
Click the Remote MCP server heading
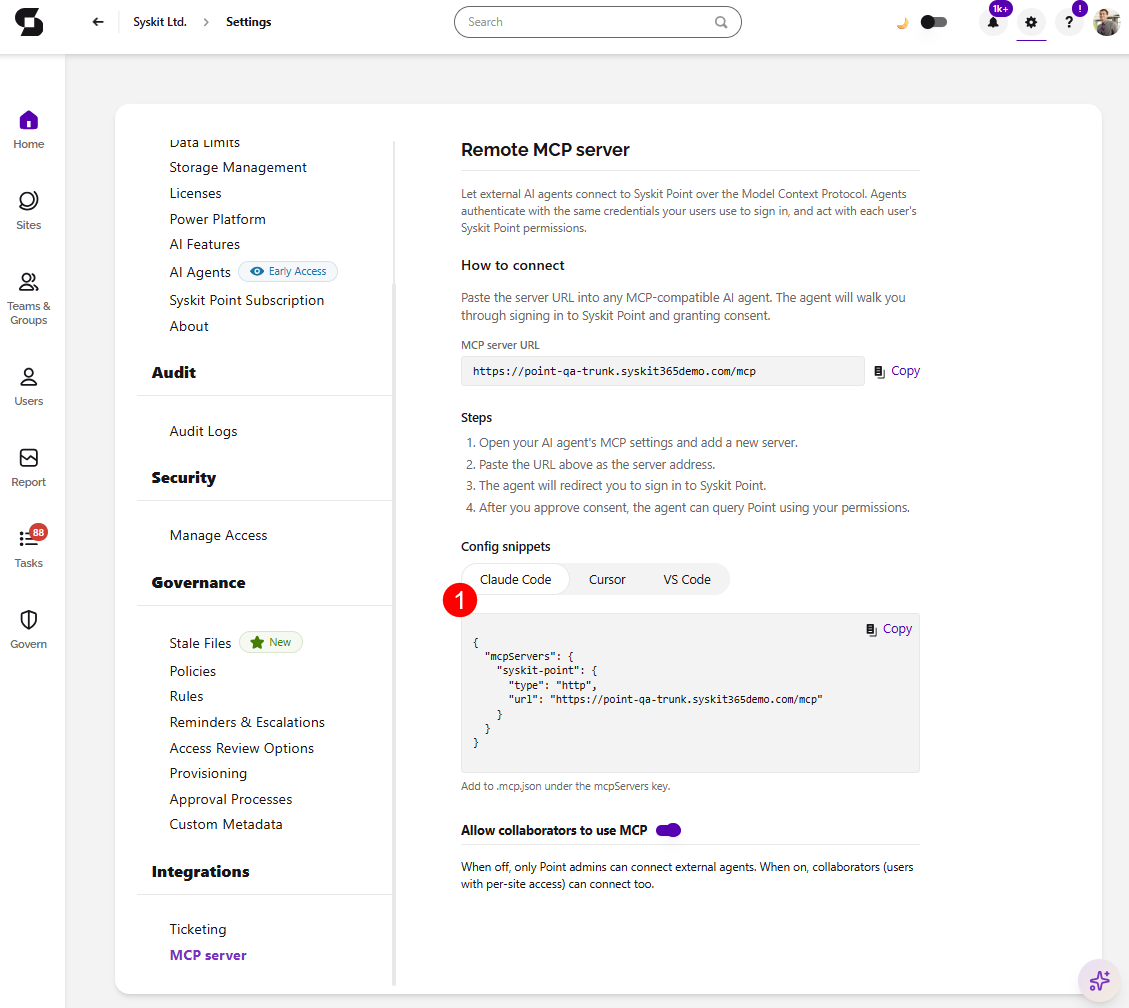pos(545,150)
